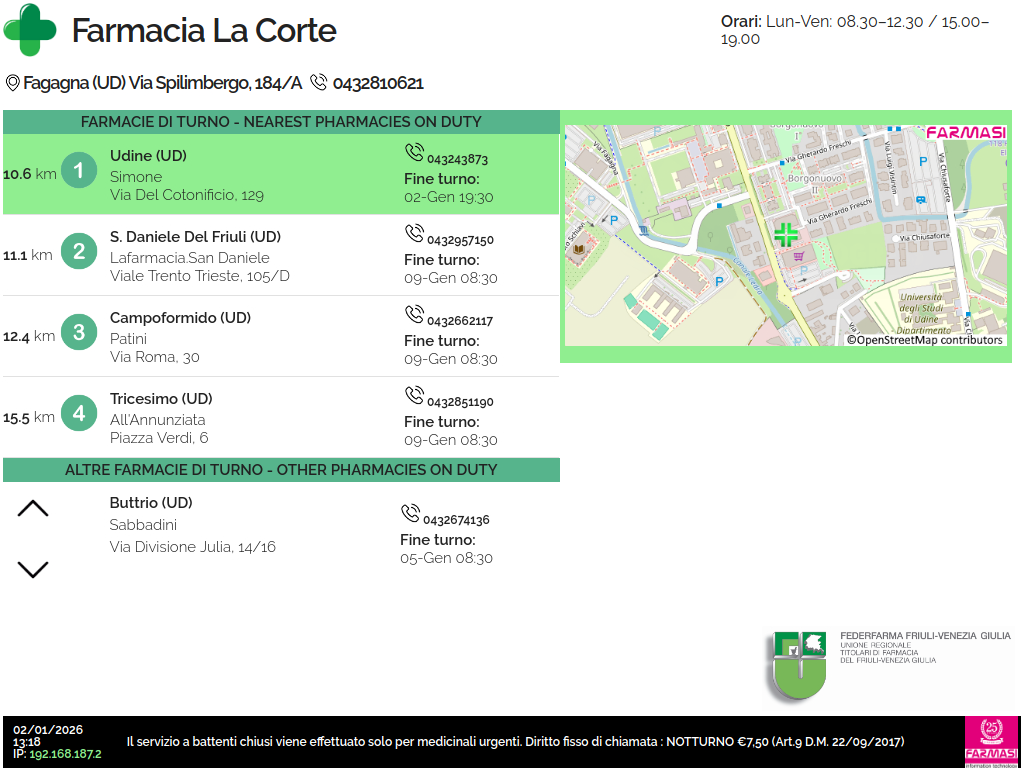This screenshot has width=1024, height=768.
Task: Click the phone icon next to 0432810621
Action: point(319,83)
